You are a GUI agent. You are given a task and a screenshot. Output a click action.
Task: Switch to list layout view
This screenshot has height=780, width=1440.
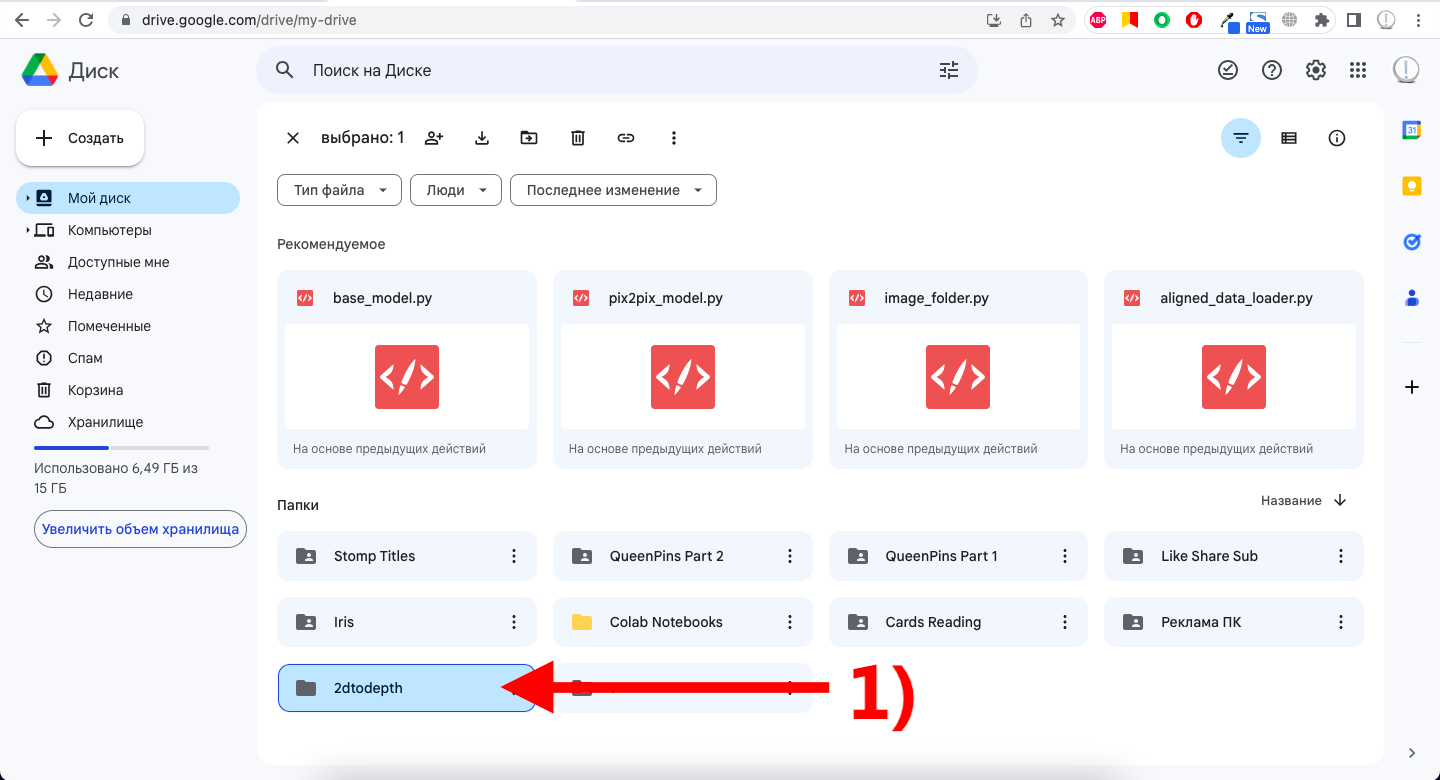(x=1288, y=138)
